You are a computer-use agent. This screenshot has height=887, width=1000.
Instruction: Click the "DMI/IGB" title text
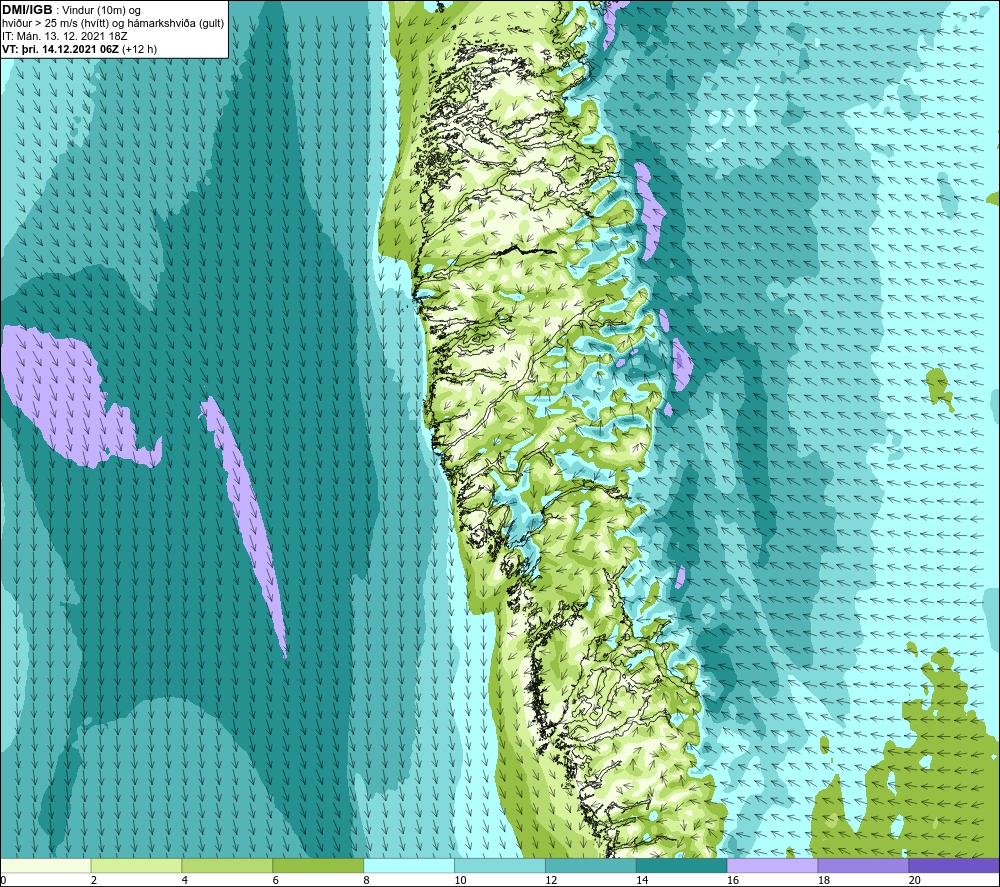(27, 10)
